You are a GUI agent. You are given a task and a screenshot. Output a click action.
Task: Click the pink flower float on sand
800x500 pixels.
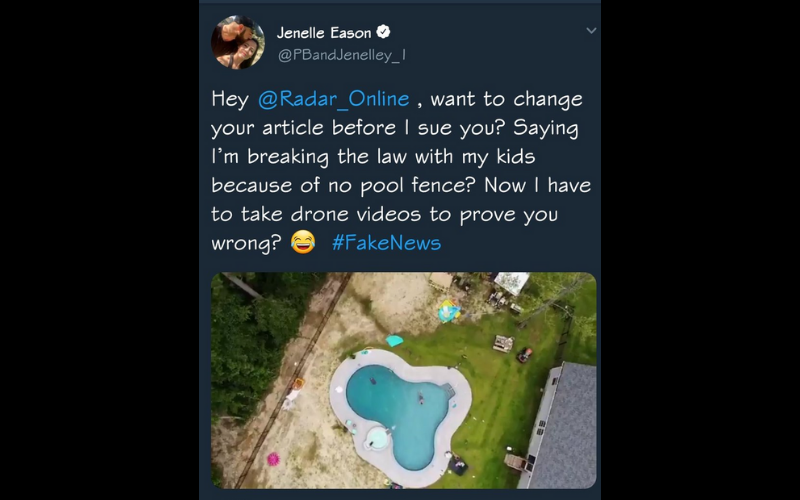pos(273,459)
